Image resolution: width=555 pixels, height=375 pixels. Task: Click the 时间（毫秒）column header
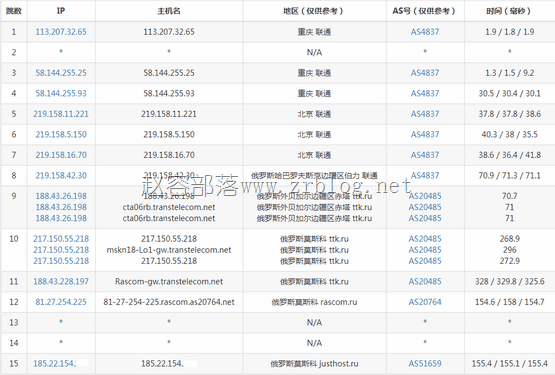pyautogui.click(x=509, y=11)
